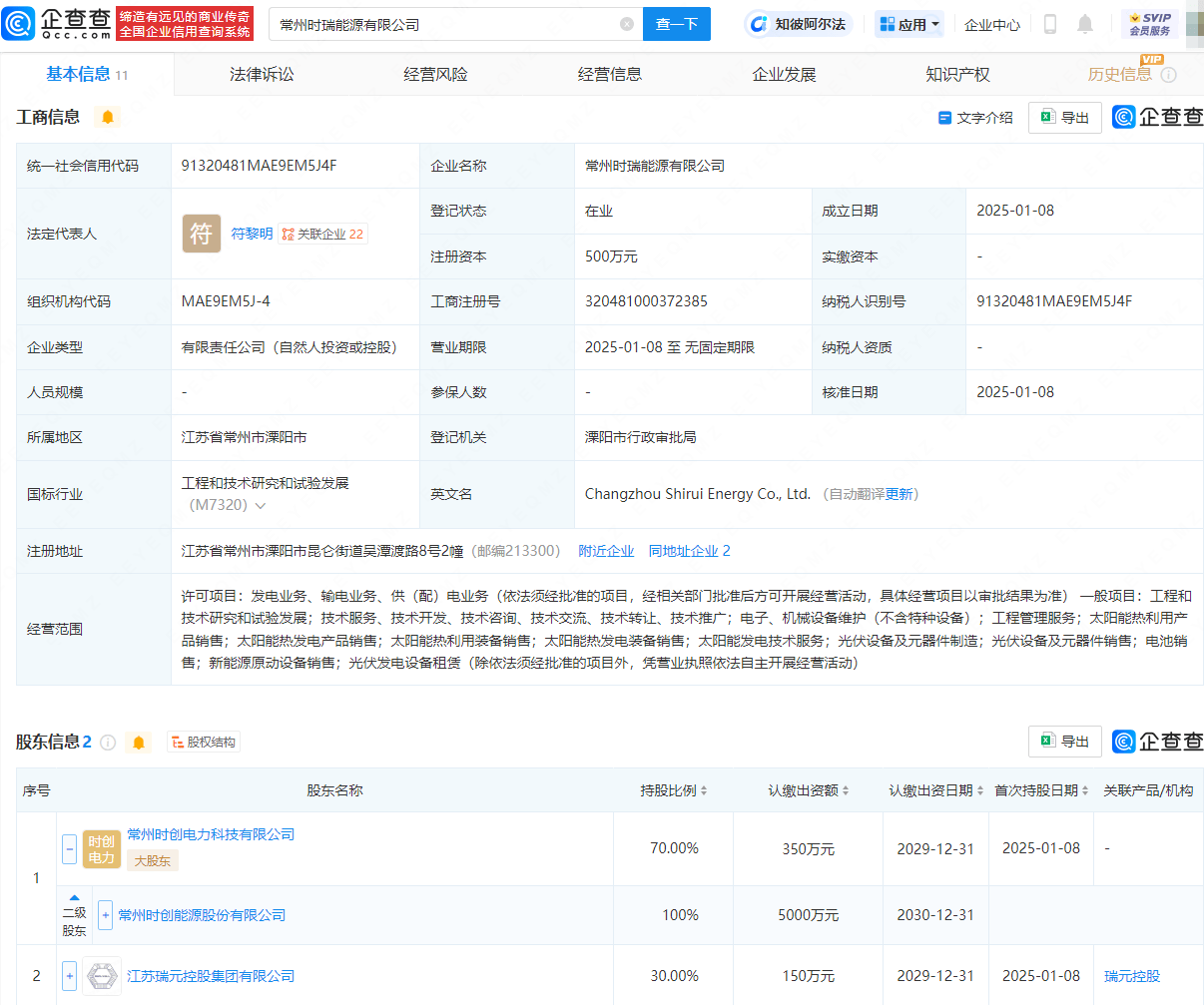Switch to the 经营风险 tab
The width and height of the screenshot is (1204, 1005).
point(435,74)
